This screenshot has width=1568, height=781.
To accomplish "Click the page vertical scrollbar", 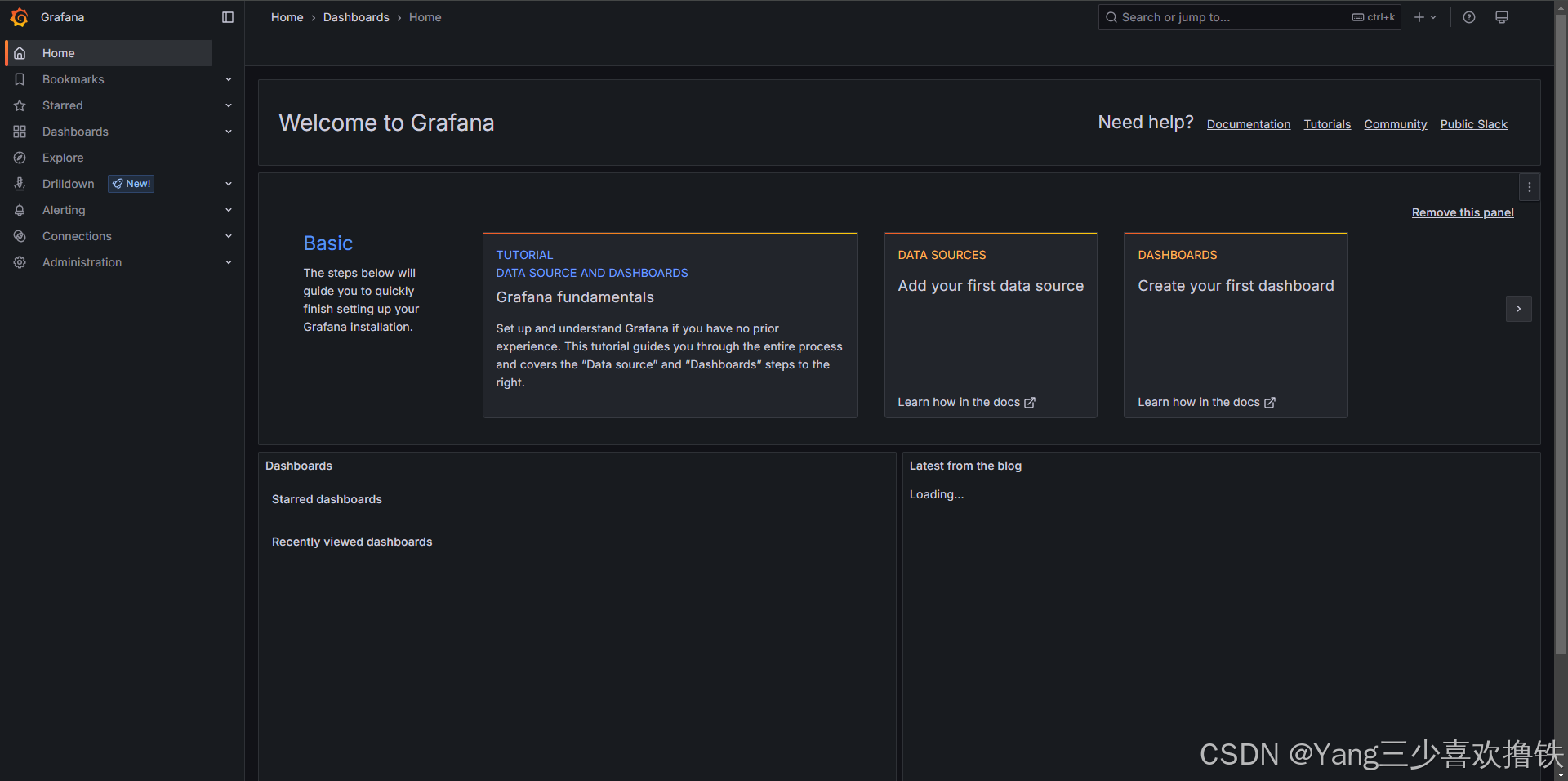I will [x=1561, y=335].
